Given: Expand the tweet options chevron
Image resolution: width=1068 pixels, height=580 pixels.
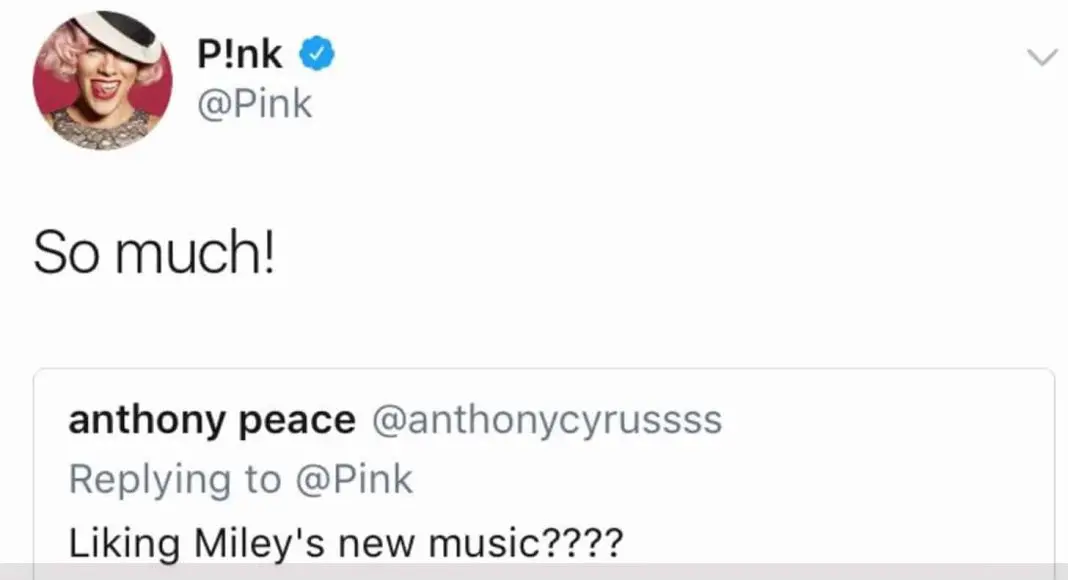Looking at the screenshot, I should tap(1042, 58).
